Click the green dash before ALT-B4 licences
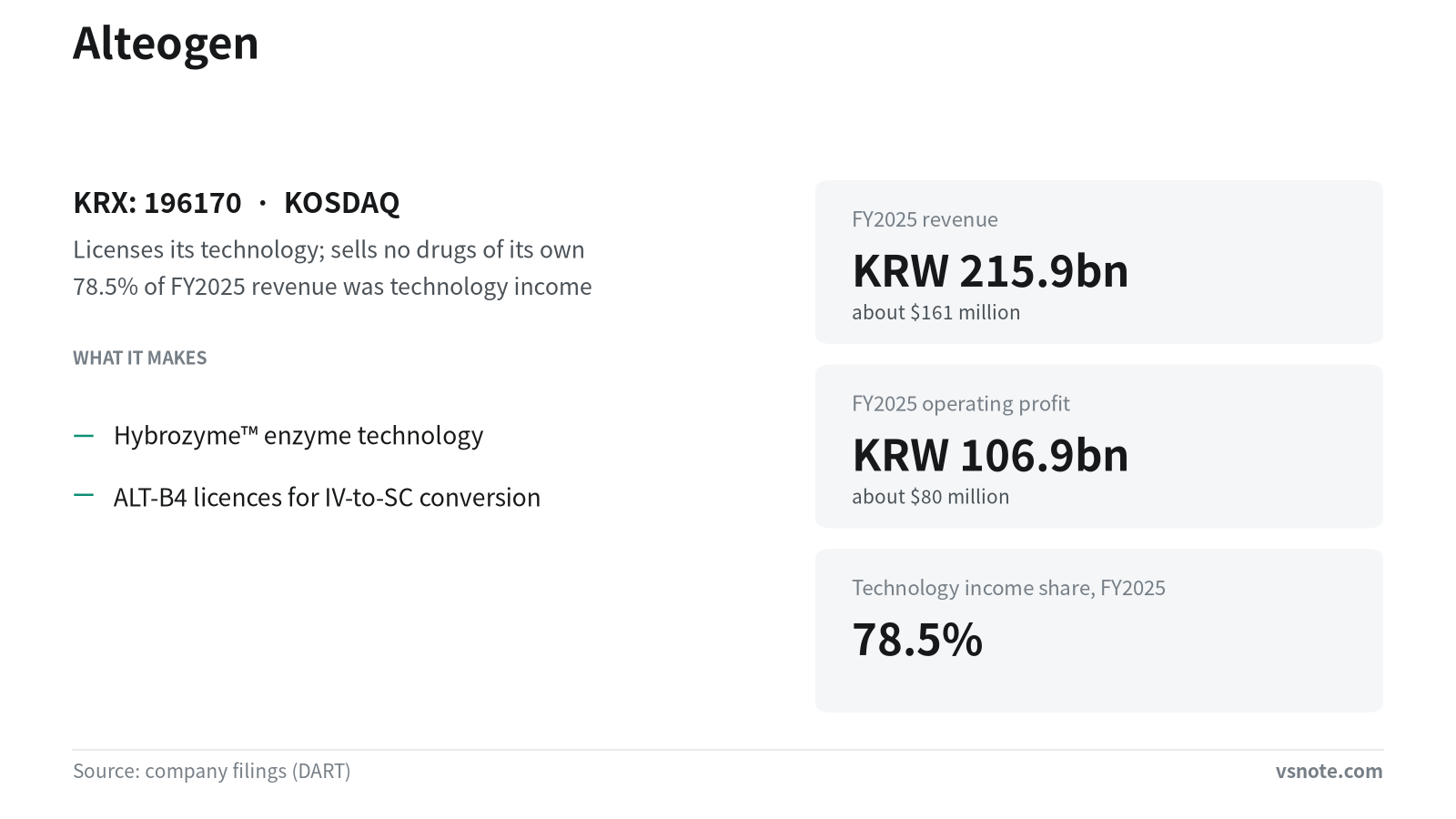 pyautogui.click(x=84, y=496)
